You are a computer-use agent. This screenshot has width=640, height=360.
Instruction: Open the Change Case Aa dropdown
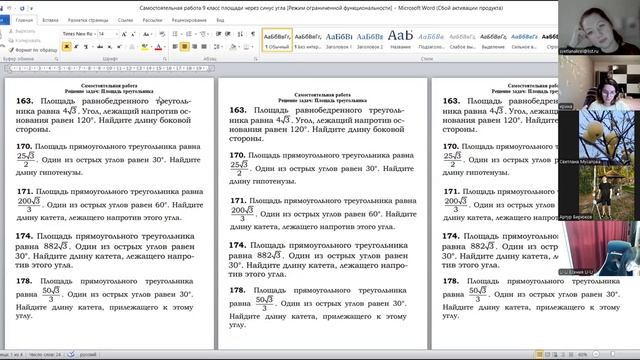147,34
